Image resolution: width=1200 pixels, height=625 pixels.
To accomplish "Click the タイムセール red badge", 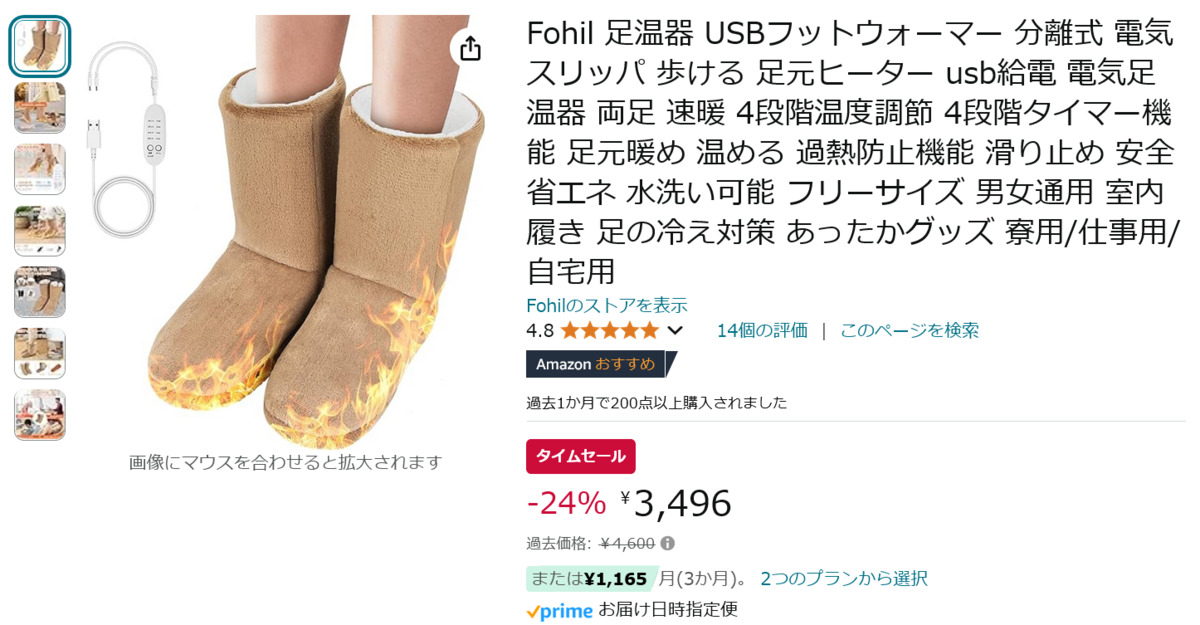I will pyautogui.click(x=581, y=456).
